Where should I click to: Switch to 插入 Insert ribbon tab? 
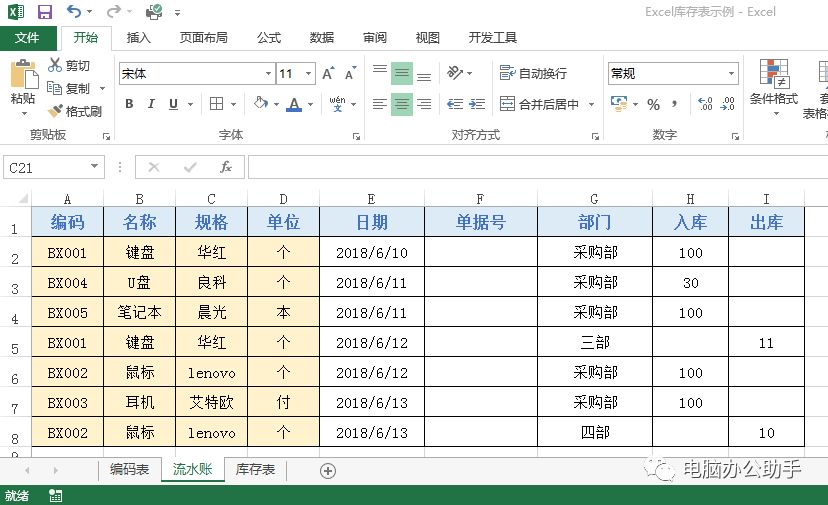tap(139, 38)
